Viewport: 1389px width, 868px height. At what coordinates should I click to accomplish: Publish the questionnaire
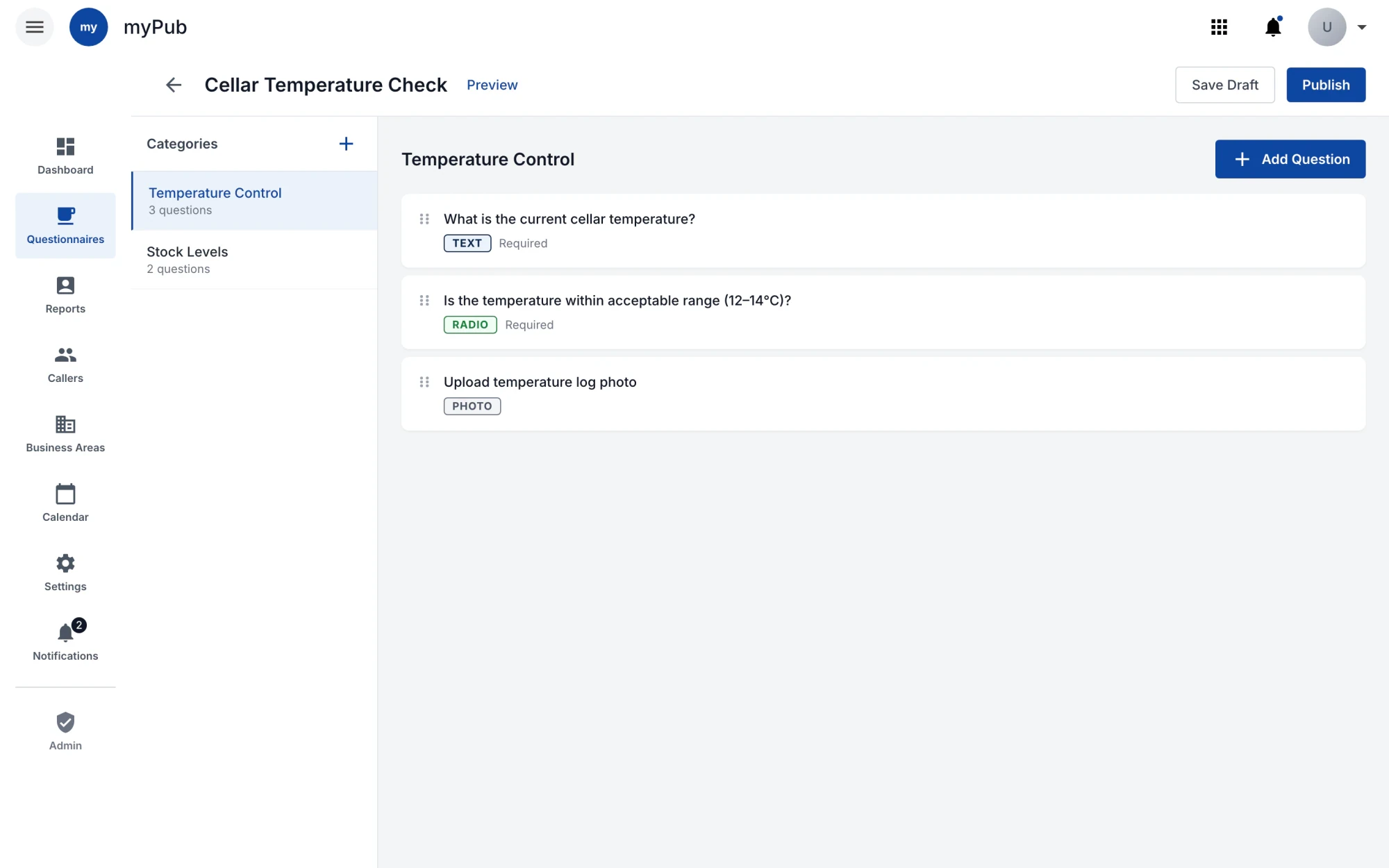click(1325, 85)
